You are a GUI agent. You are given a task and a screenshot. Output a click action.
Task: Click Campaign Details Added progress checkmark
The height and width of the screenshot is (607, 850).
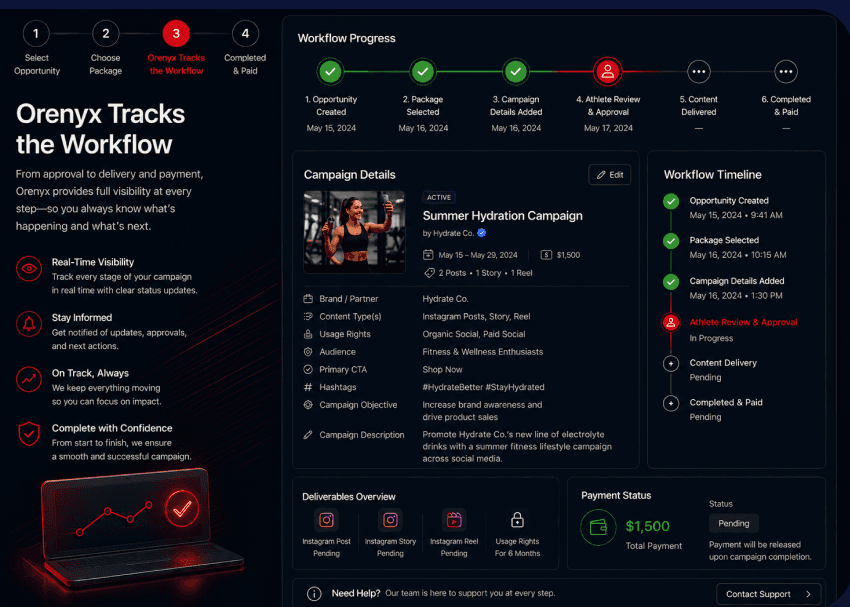516,72
